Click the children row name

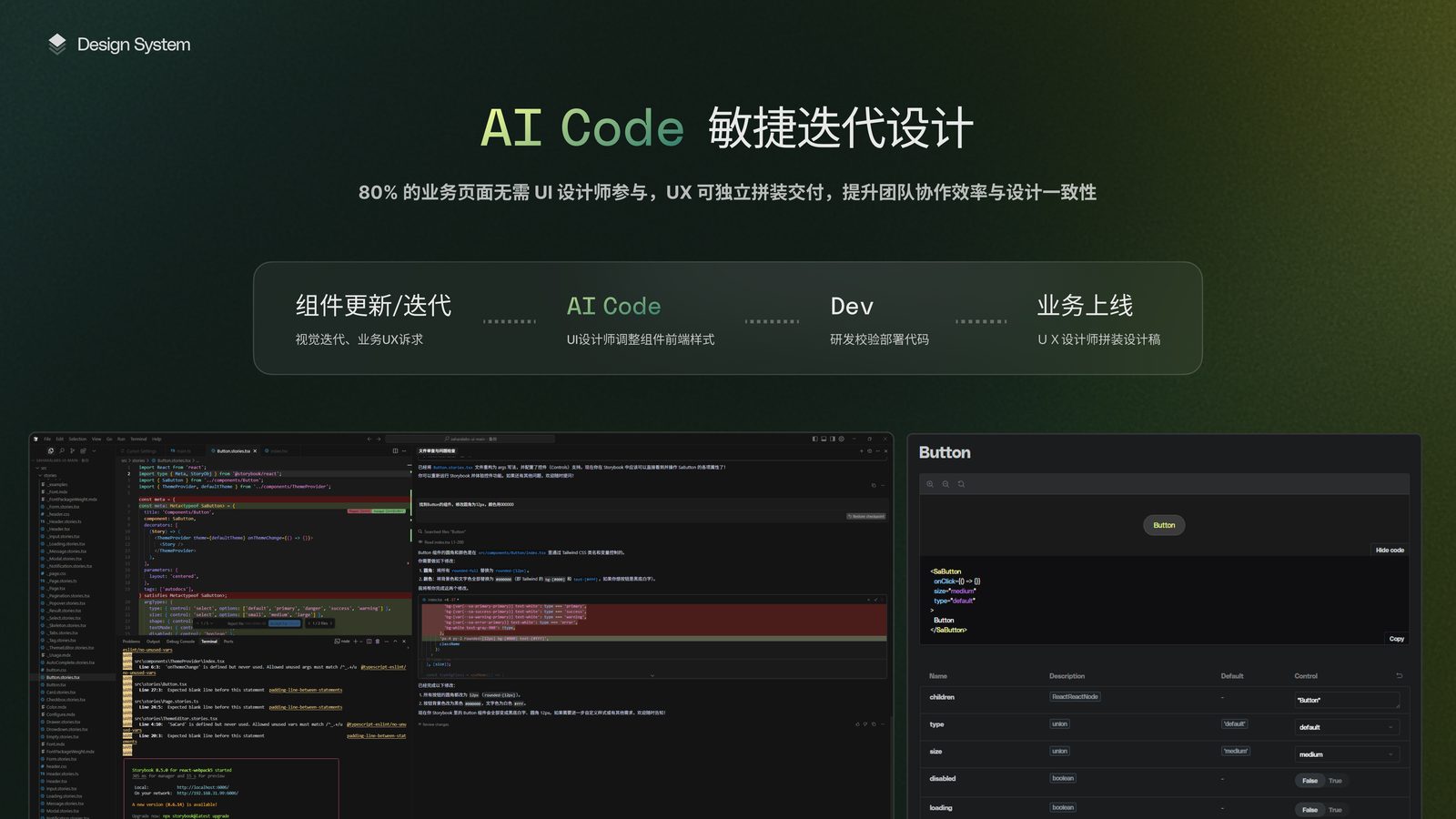point(942,697)
